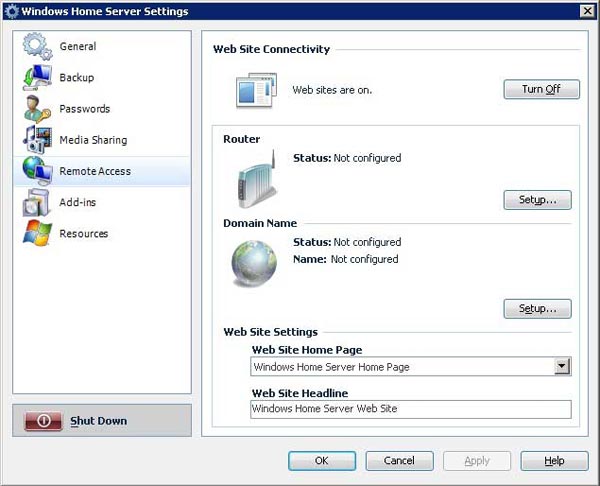Screen dimensions: 600x486
Task: Close the Windows Home Server Settings window
Action: pyautogui.click(x=587, y=11)
